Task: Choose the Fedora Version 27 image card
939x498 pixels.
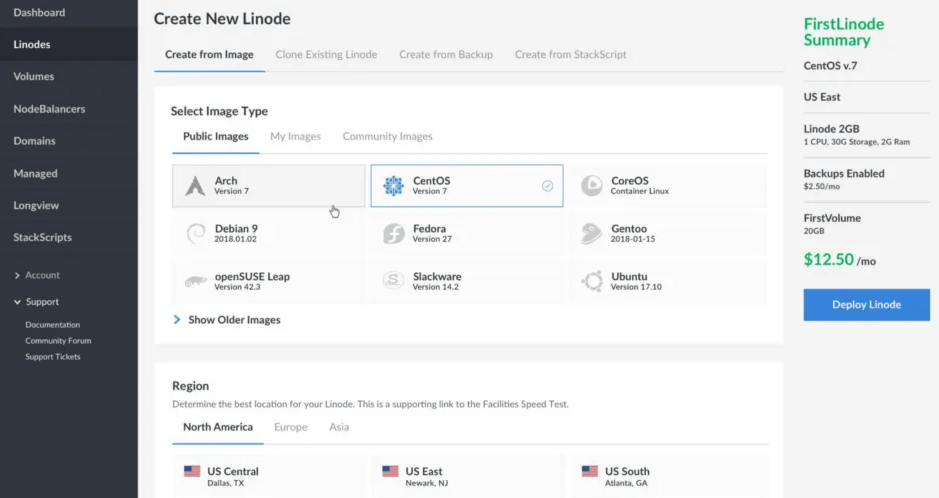Action: click(467, 233)
